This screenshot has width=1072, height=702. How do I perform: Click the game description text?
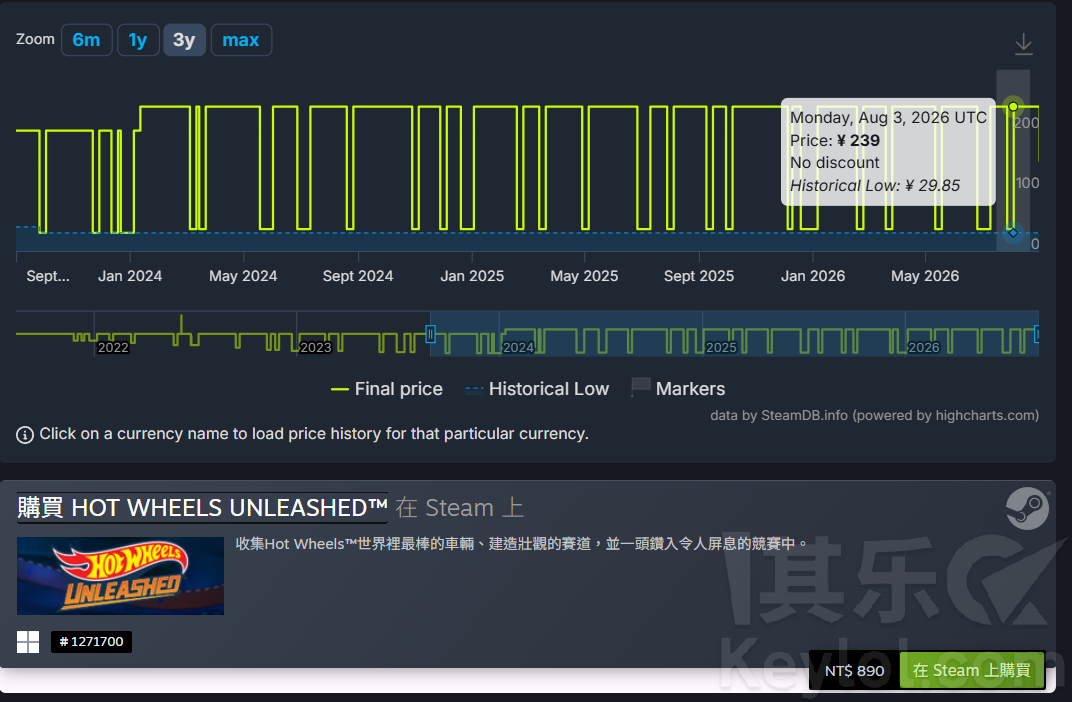tap(522, 543)
